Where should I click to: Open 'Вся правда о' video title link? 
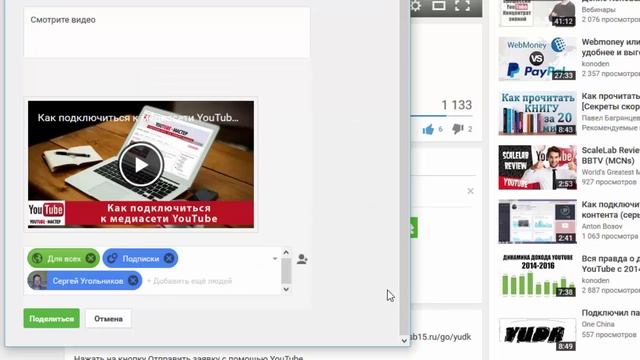tap(611, 264)
